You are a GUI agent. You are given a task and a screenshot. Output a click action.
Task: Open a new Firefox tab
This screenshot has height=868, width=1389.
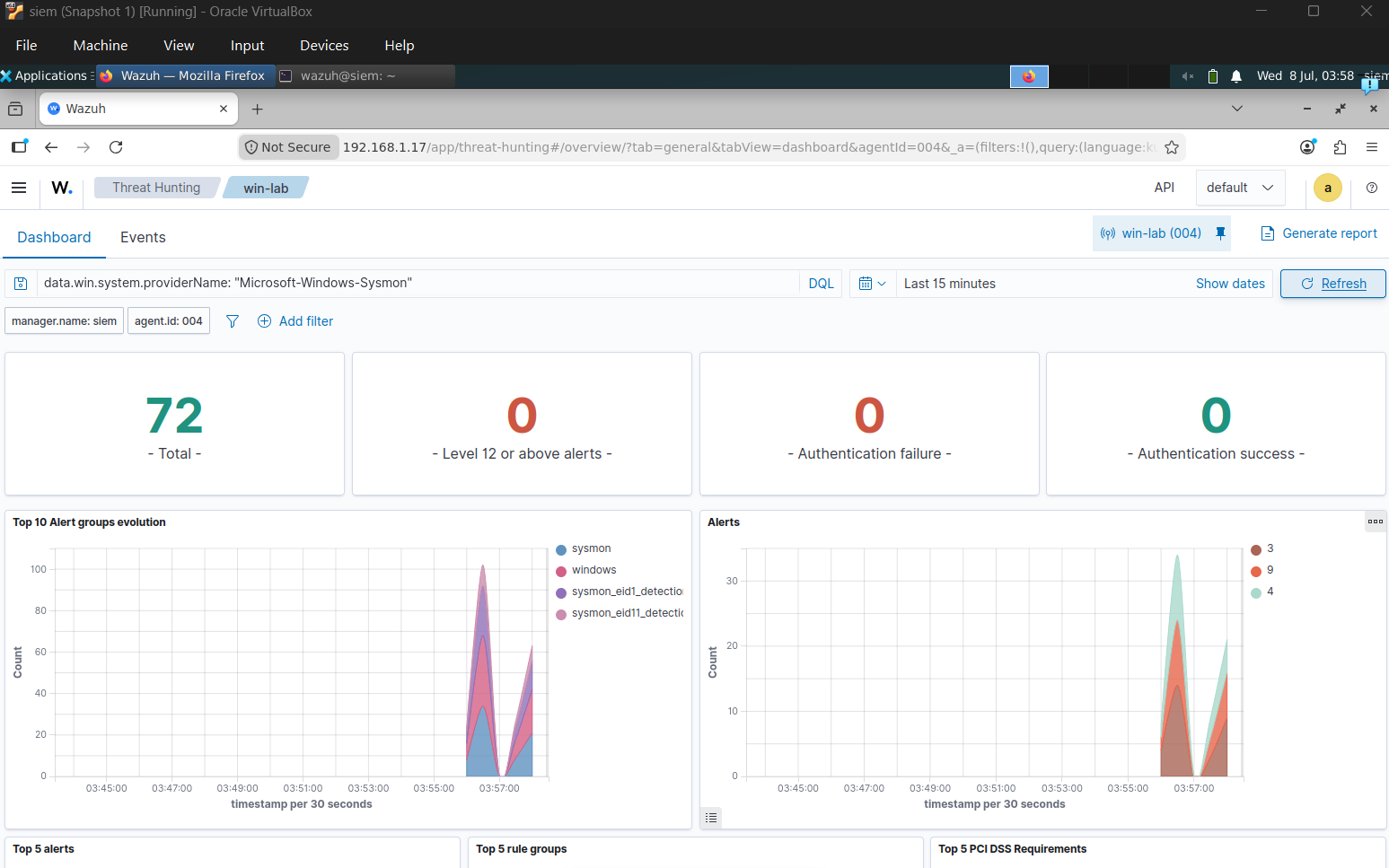click(x=258, y=109)
